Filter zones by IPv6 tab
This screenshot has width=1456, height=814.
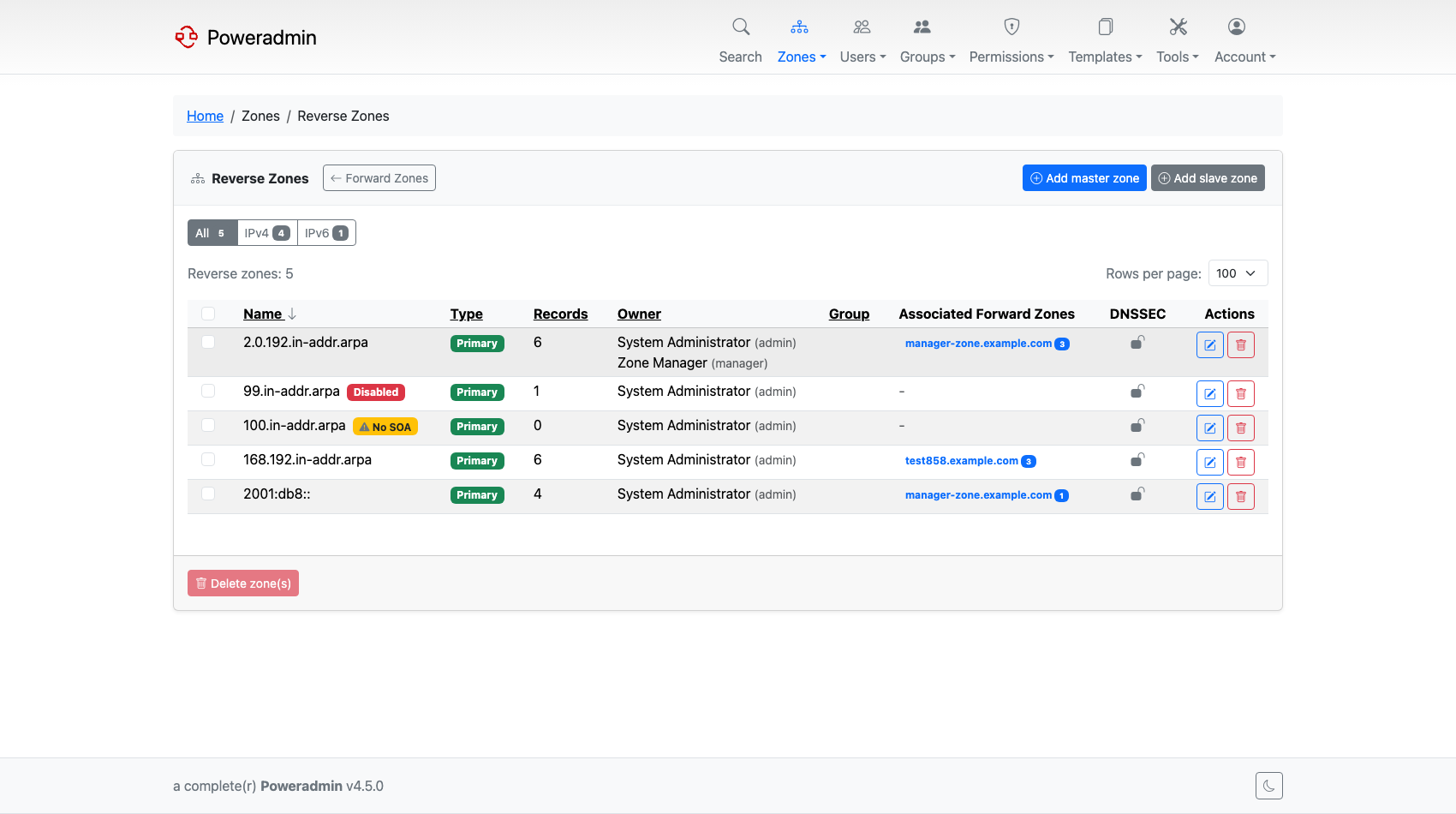pyautogui.click(x=326, y=233)
